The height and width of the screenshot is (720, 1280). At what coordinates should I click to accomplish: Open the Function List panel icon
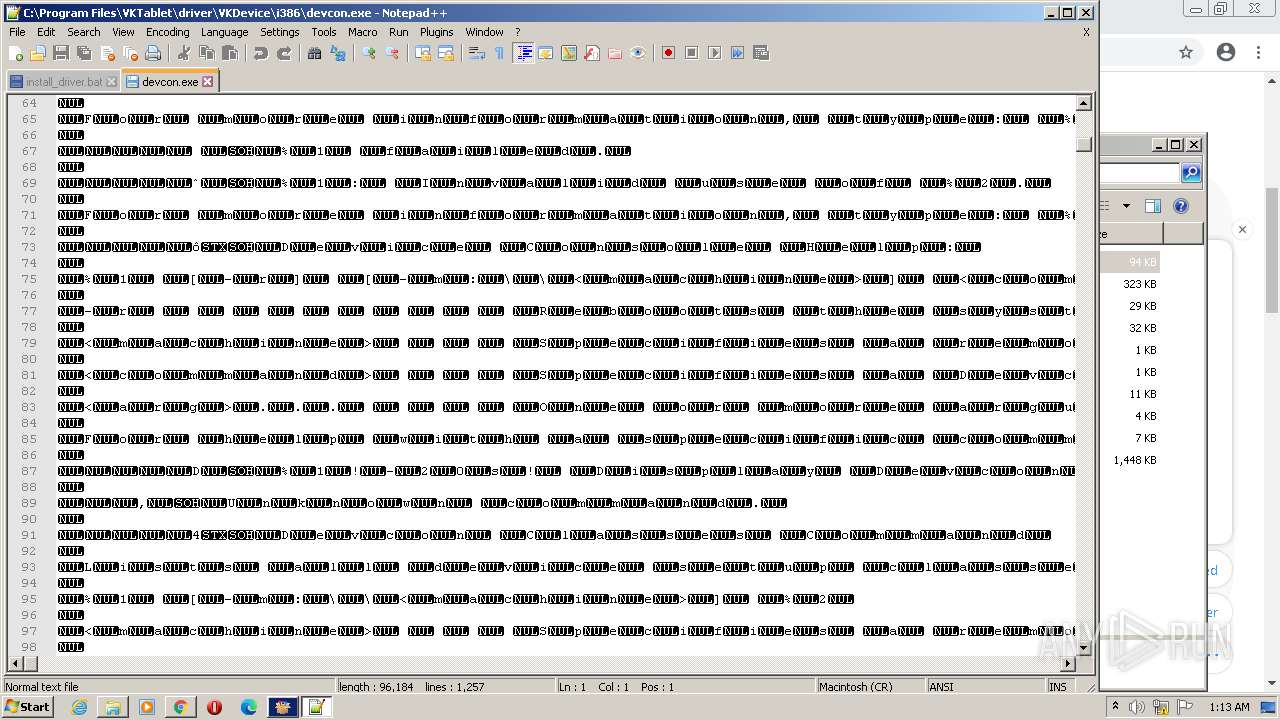tap(592, 53)
